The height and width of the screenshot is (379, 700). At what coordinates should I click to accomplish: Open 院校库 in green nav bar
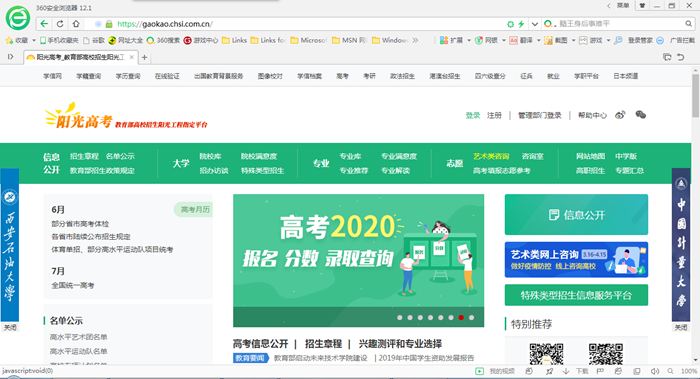[210, 156]
